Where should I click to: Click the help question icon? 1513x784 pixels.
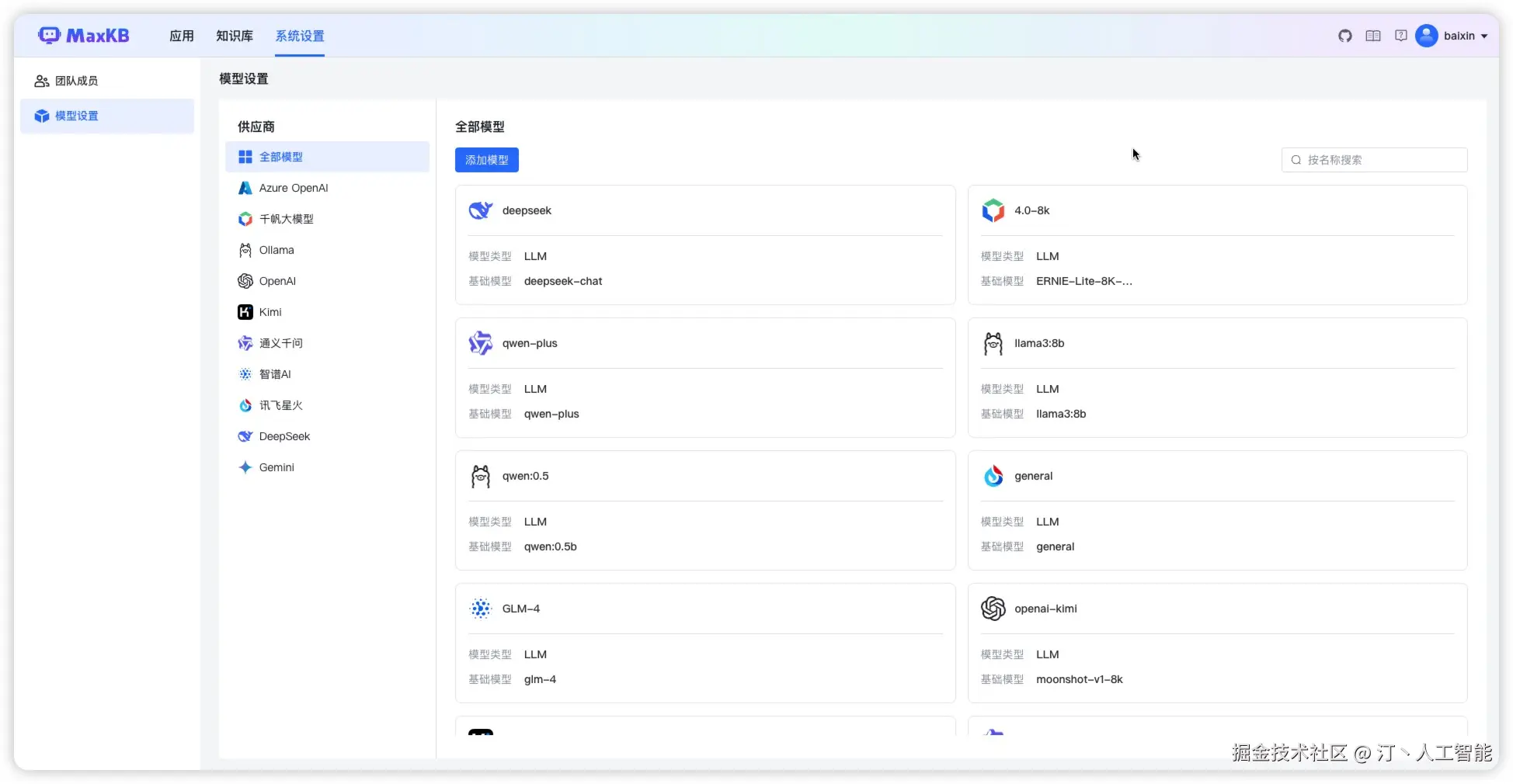[1401, 36]
